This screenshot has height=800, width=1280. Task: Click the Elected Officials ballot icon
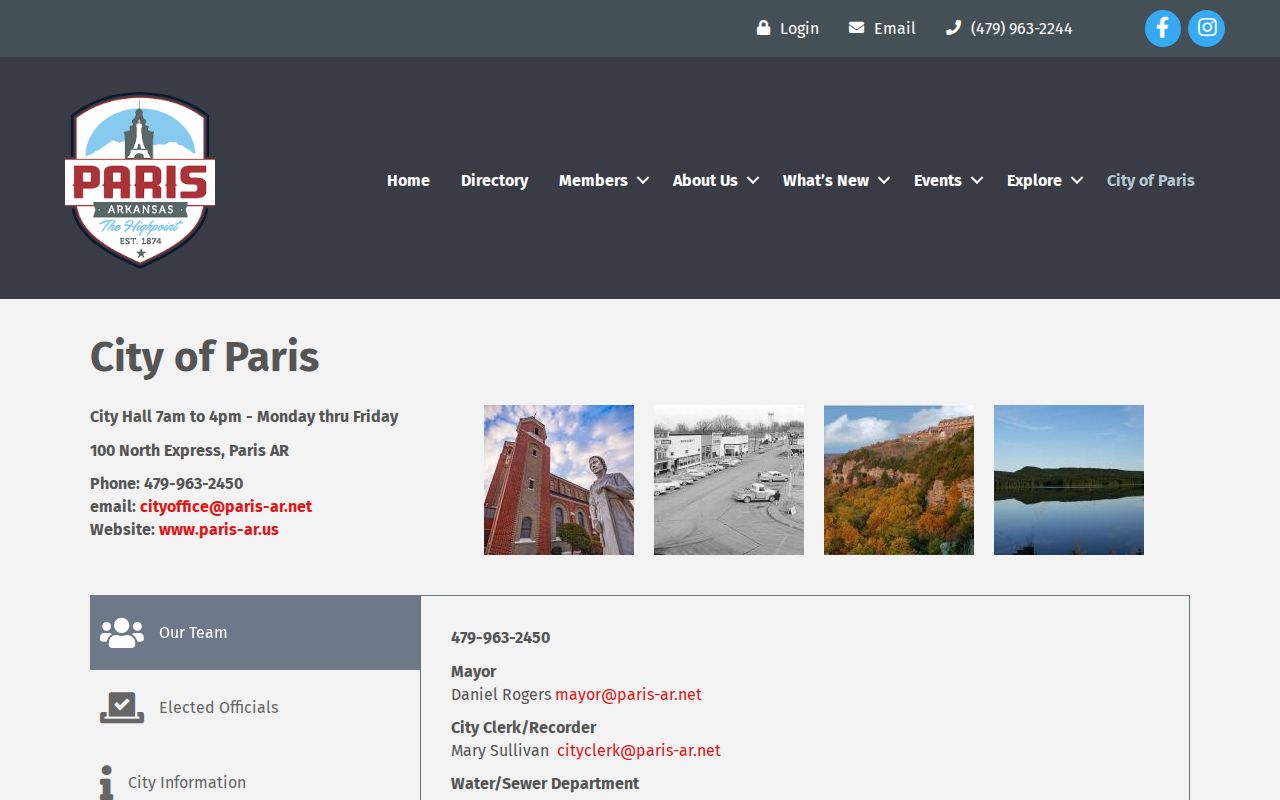[x=122, y=707]
